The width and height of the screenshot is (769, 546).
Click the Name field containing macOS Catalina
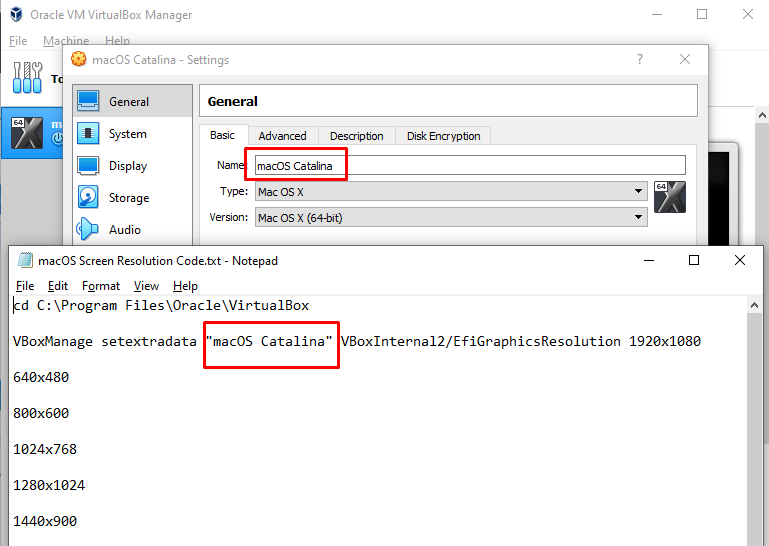tap(470, 165)
